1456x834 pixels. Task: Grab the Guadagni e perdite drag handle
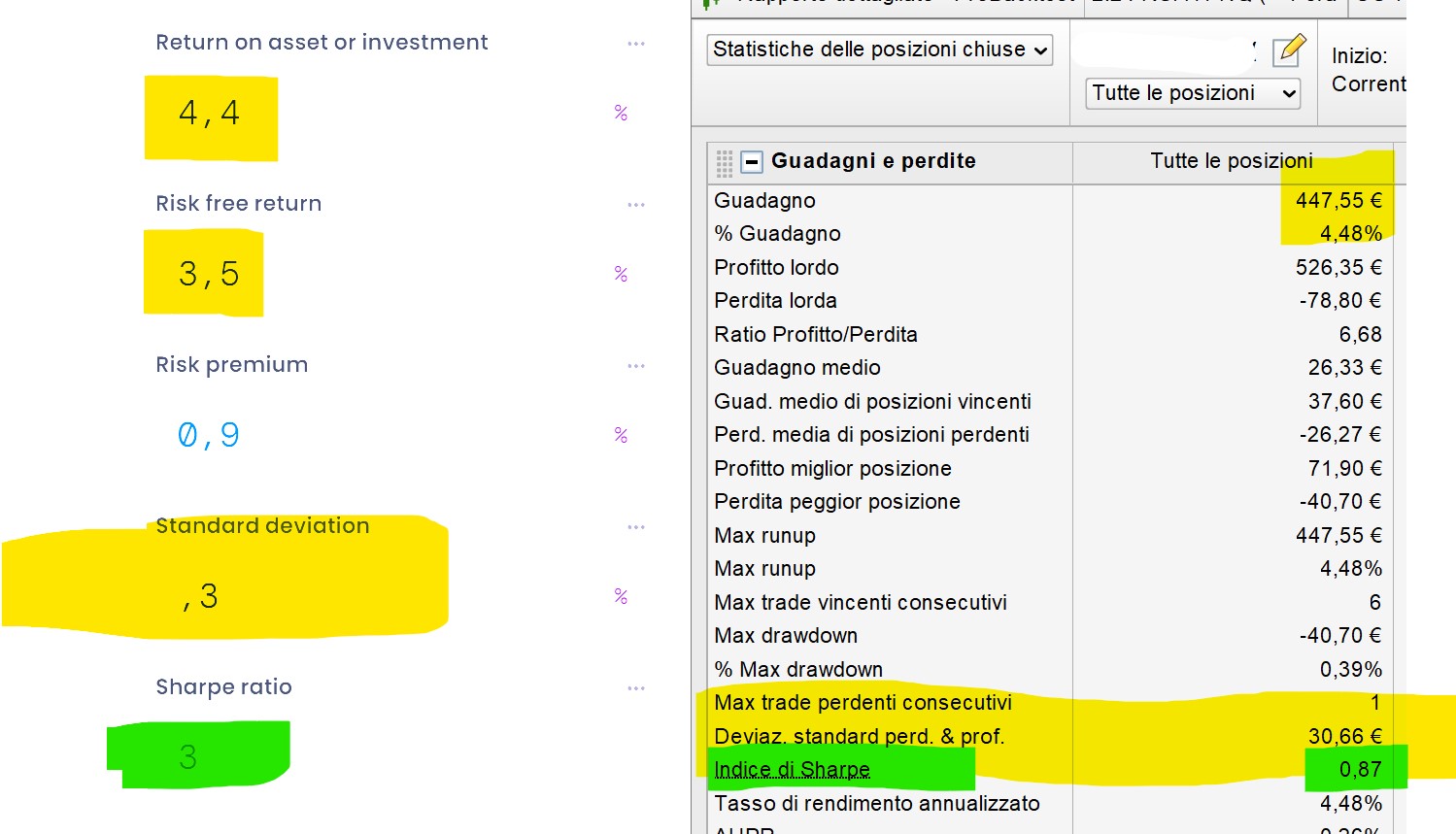[725, 162]
